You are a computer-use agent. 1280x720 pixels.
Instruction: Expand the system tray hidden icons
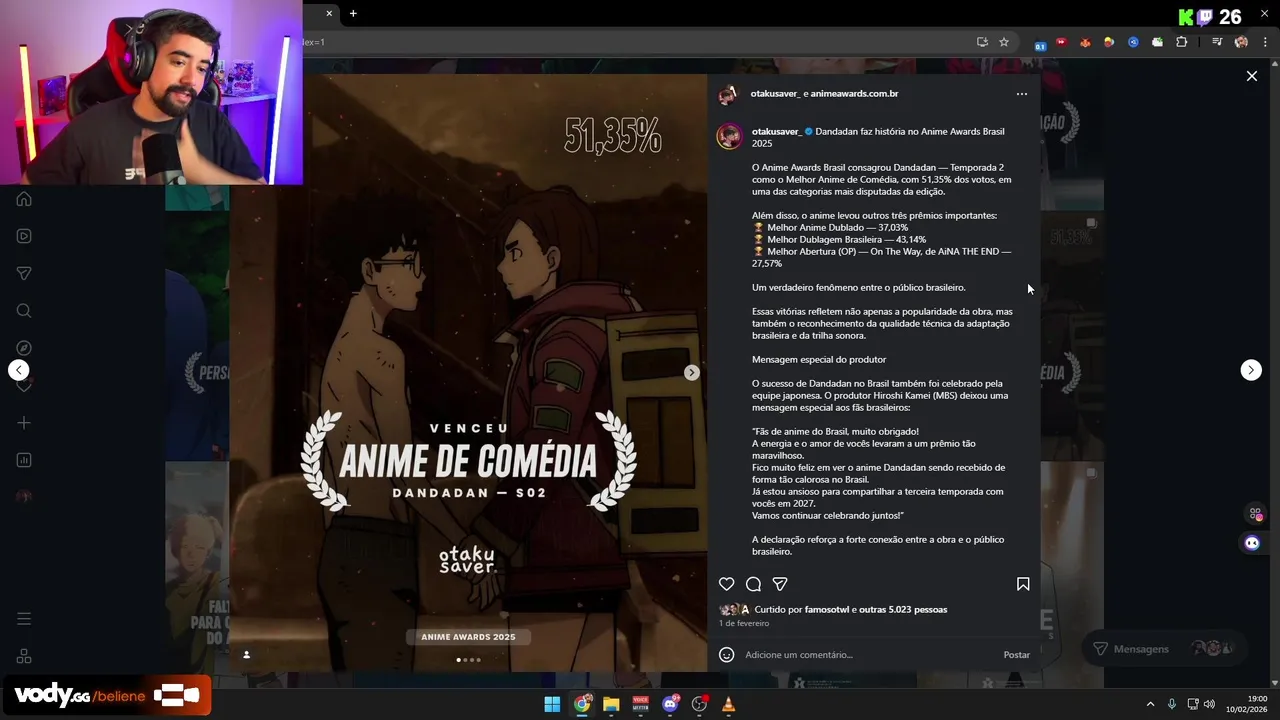[1150, 704]
